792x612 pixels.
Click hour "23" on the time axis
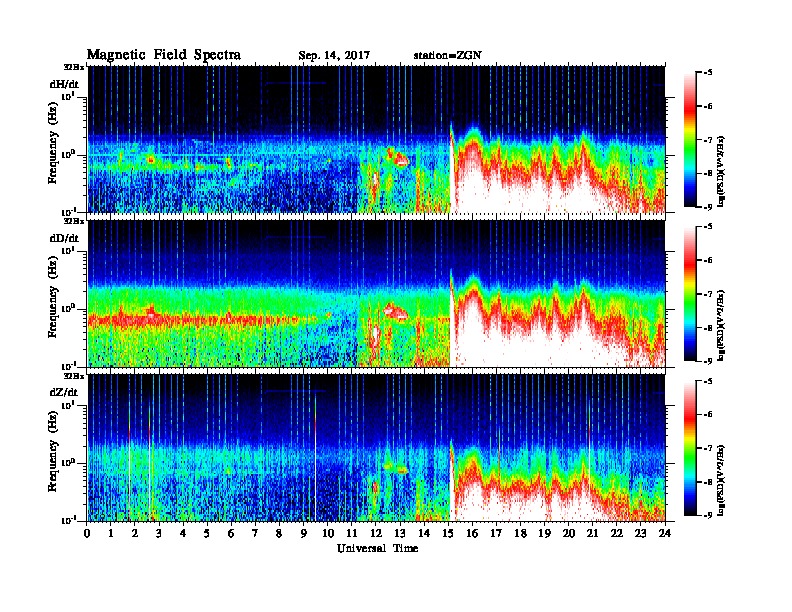click(x=640, y=533)
